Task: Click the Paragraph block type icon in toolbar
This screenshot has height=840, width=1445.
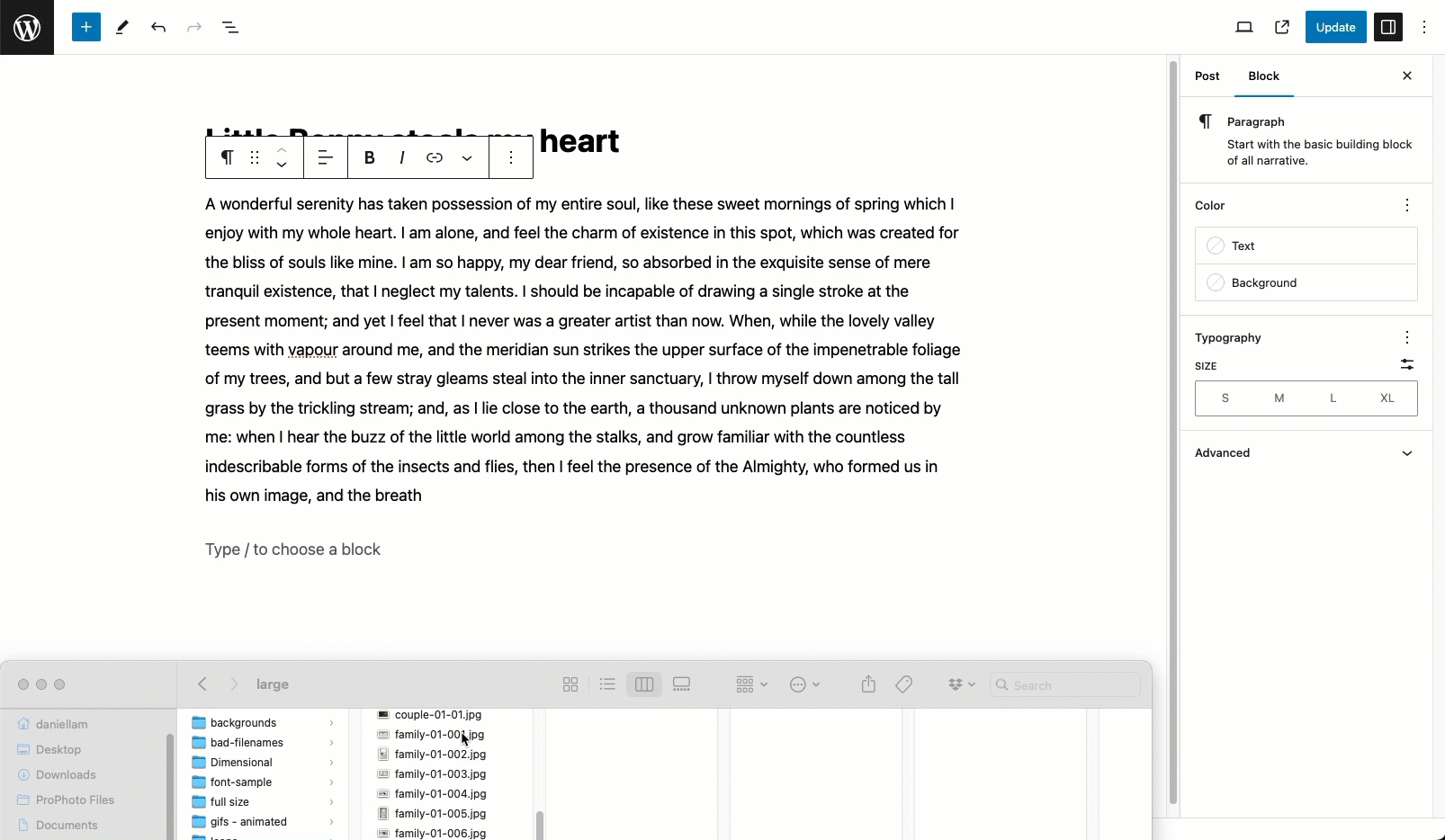Action: (x=228, y=157)
